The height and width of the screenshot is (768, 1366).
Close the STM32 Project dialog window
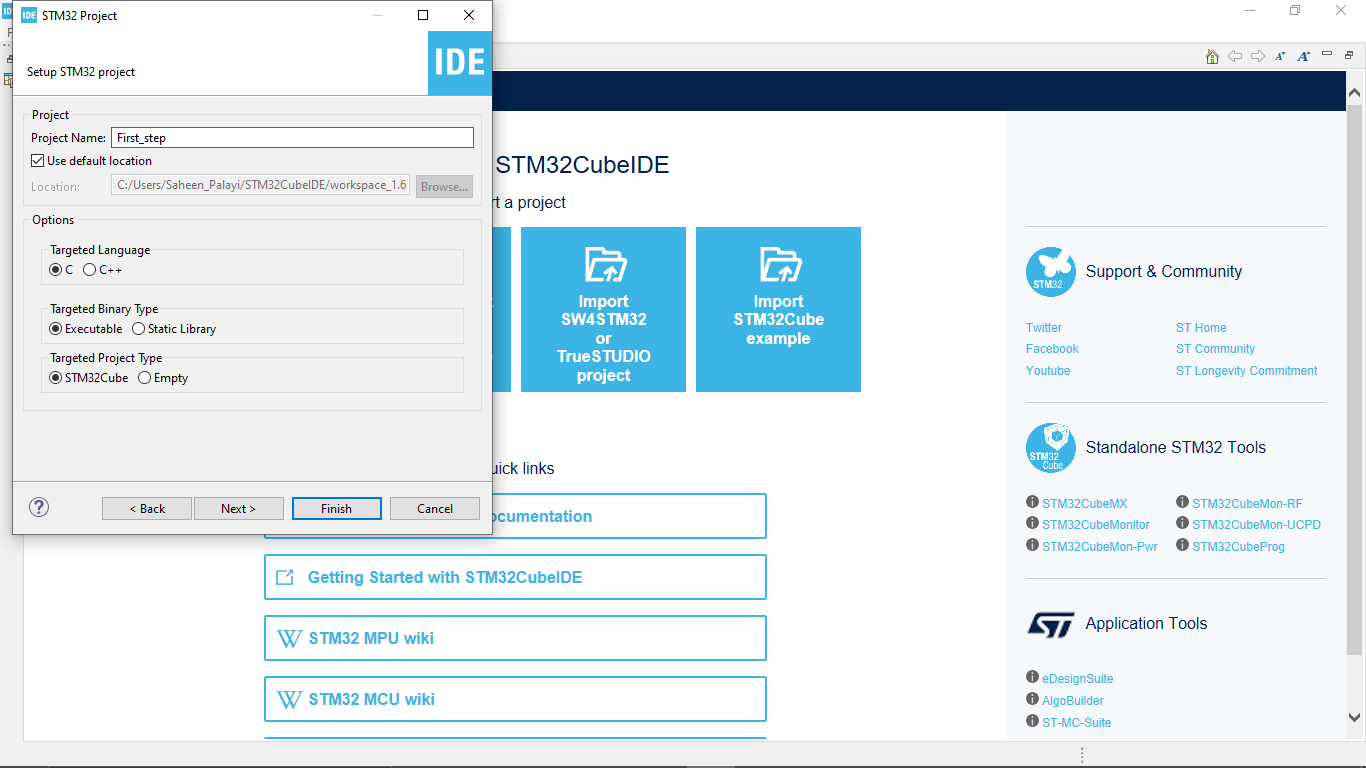click(x=469, y=15)
